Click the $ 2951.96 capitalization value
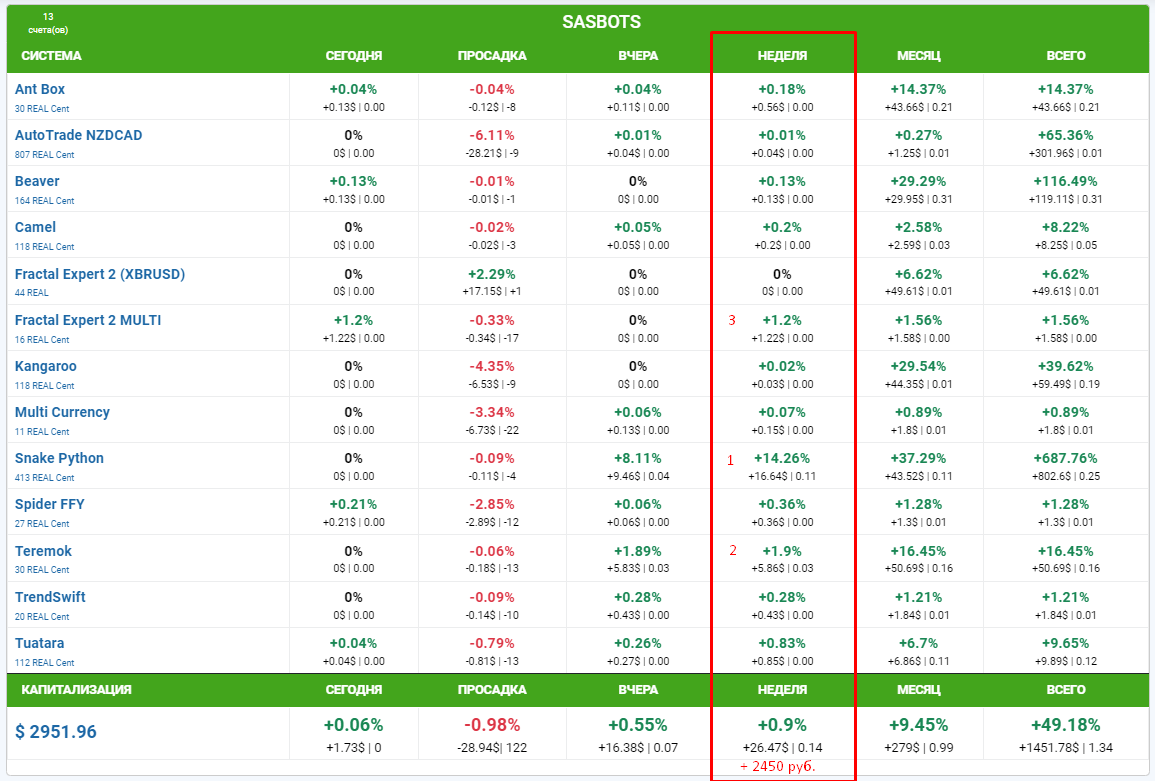1155x781 pixels. pyautogui.click(x=56, y=732)
